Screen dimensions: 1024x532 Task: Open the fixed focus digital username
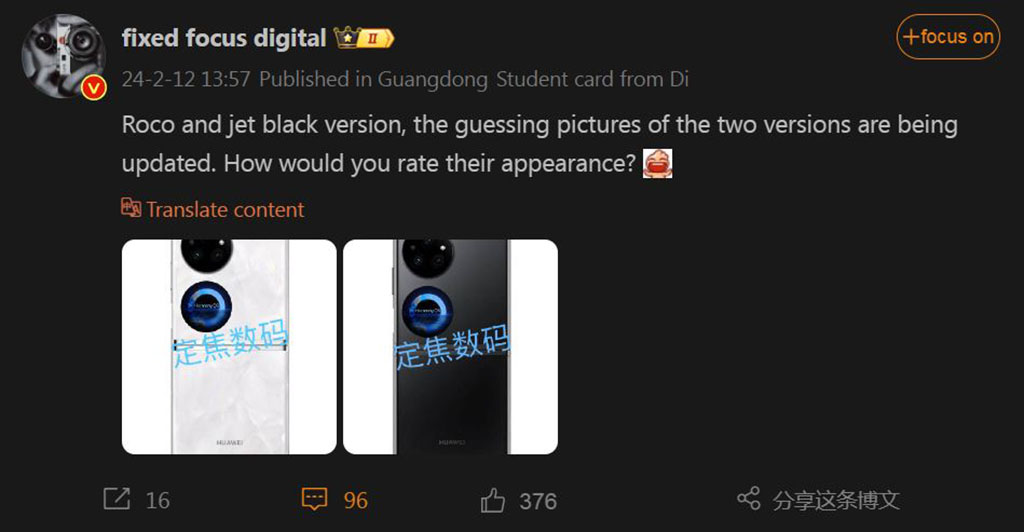(x=224, y=38)
